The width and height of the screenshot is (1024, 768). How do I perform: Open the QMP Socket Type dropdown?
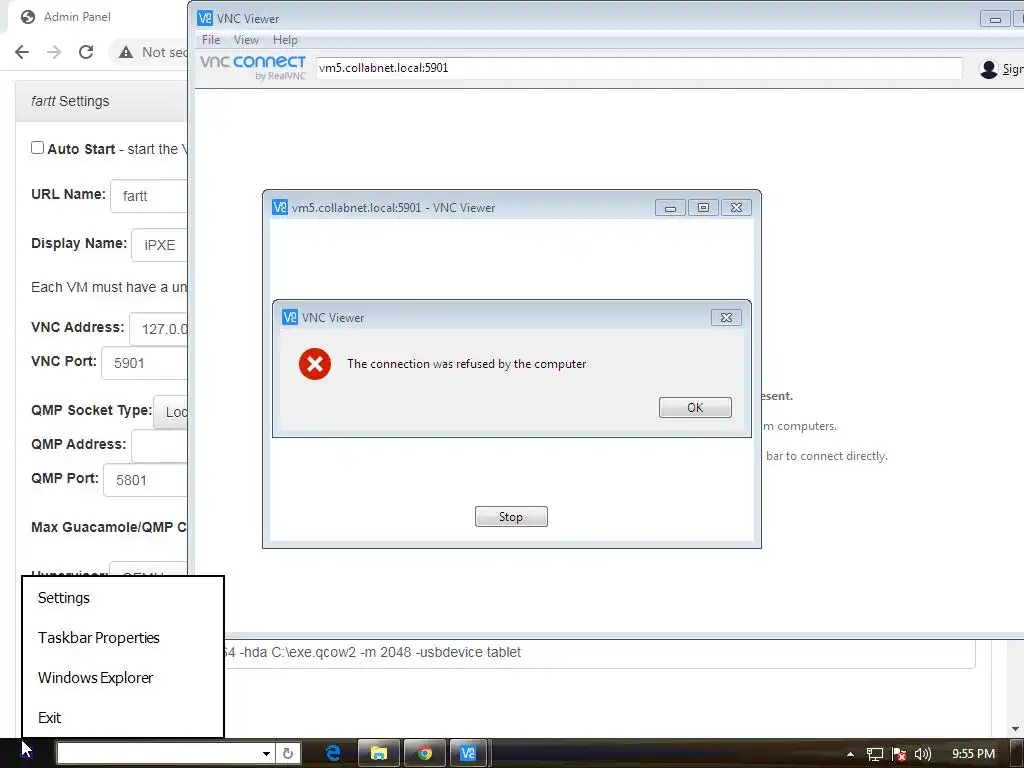pos(170,412)
